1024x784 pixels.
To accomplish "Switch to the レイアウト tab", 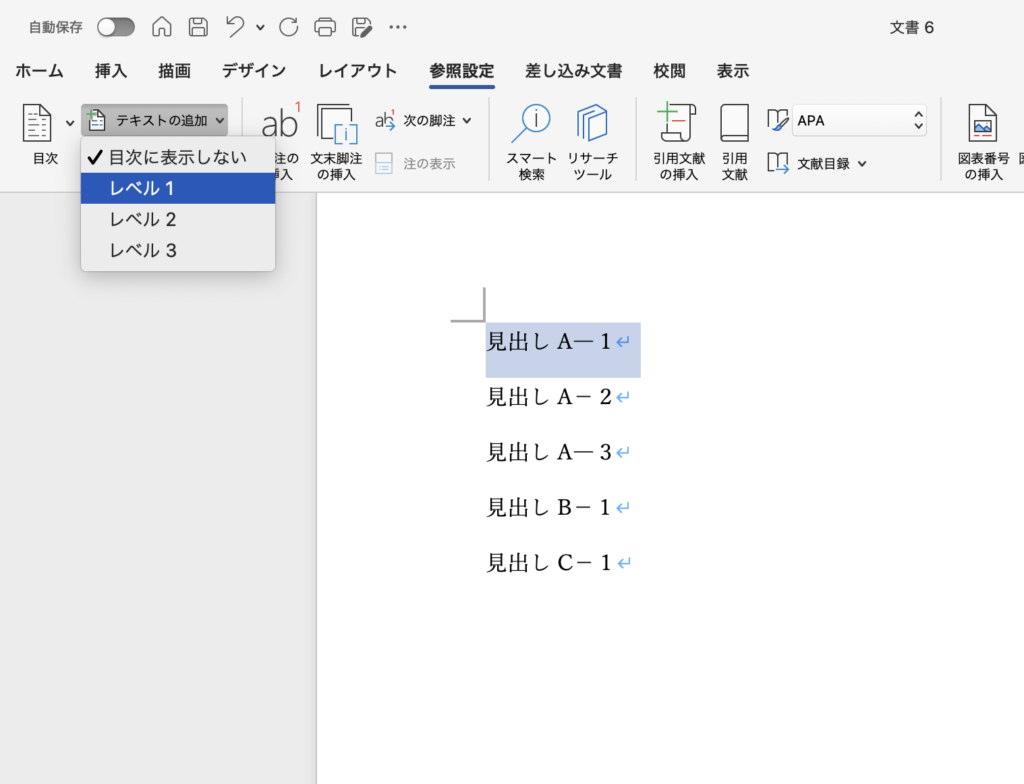I will click(358, 71).
